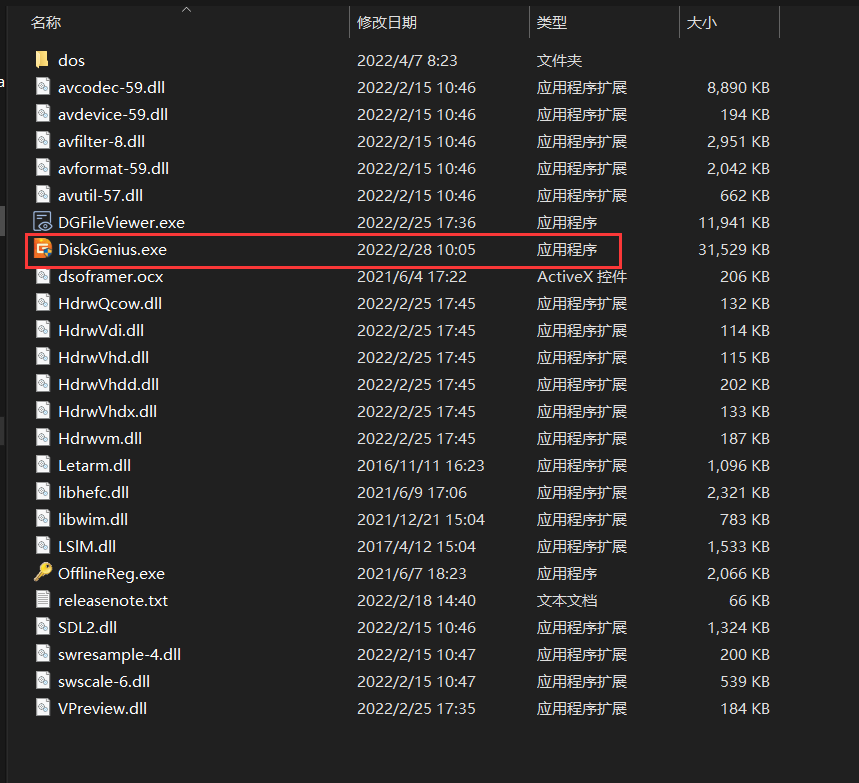The width and height of the screenshot is (859, 783).
Task: Select the file name HdrwVhdx.dll
Action: point(107,411)
